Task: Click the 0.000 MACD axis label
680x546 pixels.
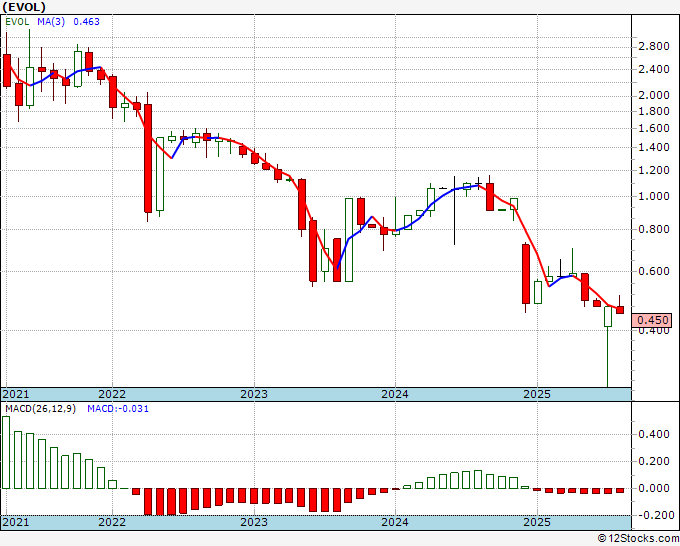Action: coord(654,488)
